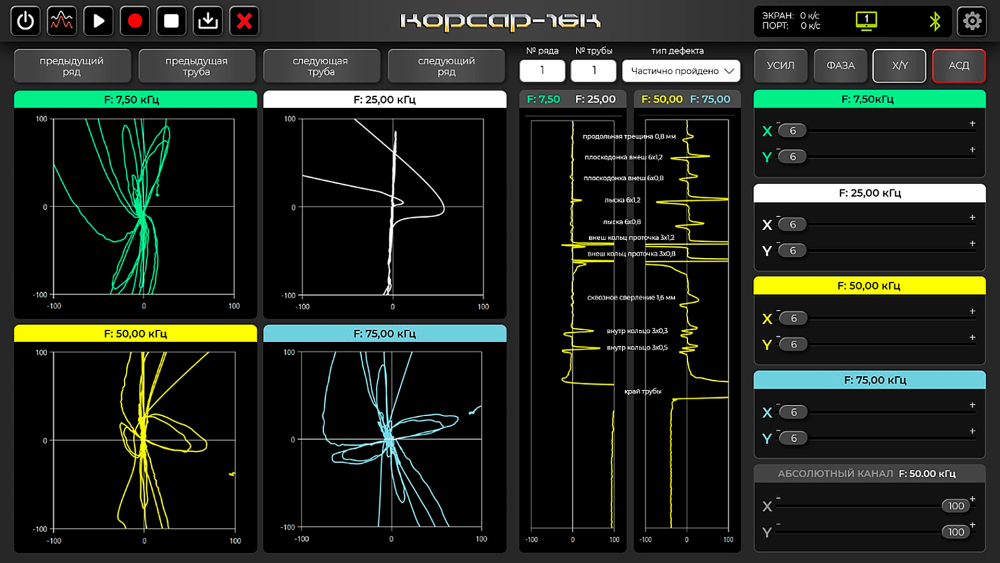Click the power button icon
The image size is (1000, 563).
pyautogui.click(x=26, y=20)
